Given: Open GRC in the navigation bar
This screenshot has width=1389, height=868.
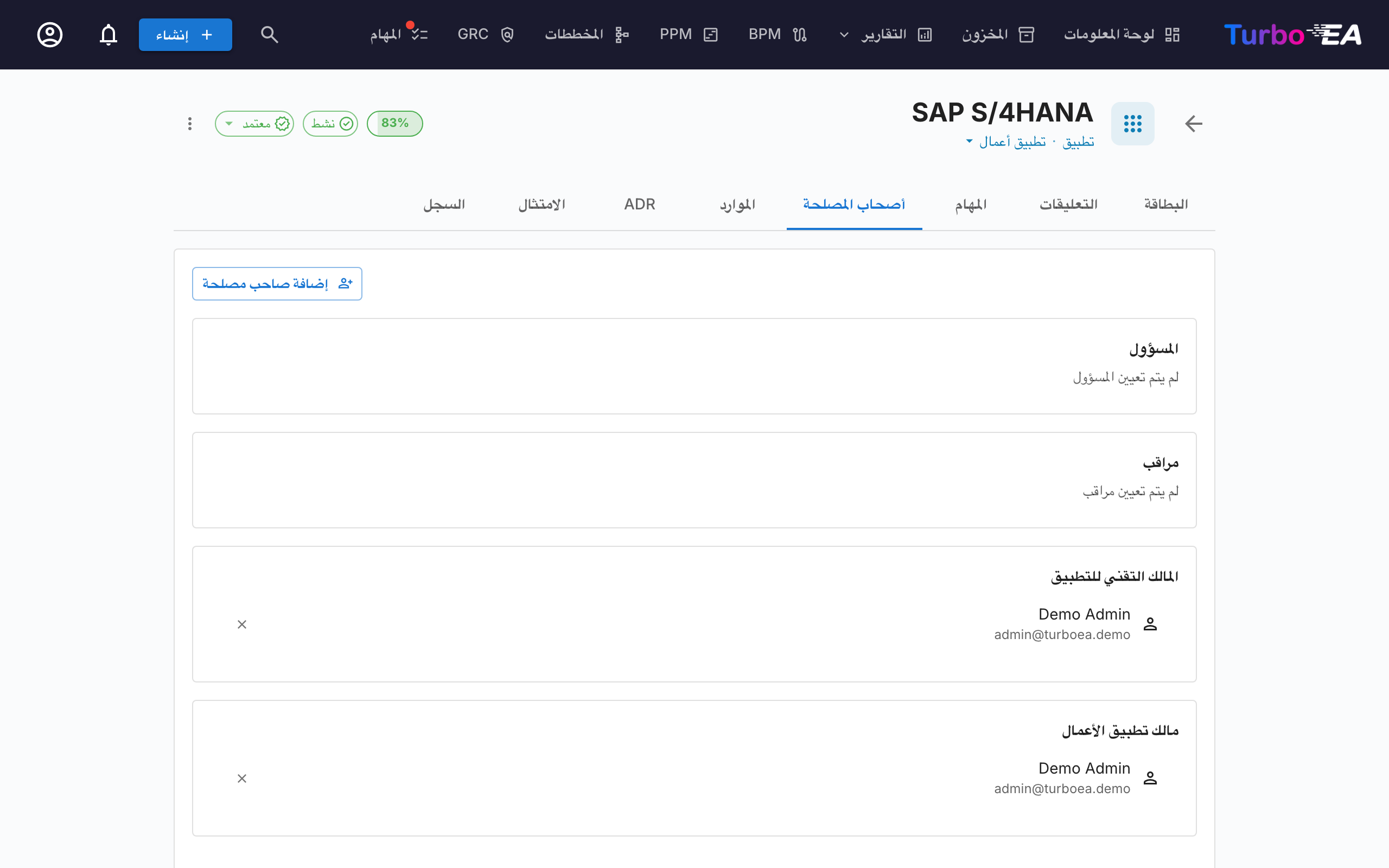Looking at the screenshot, I should point(486,34).
